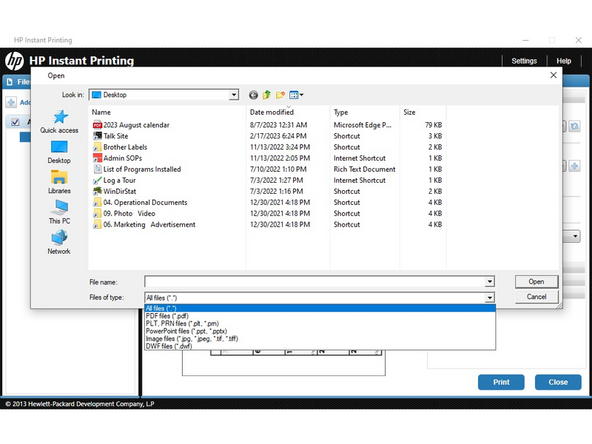
Task: Select the WinDirStat shortcut
Action: pyautogui.click(x=114, y=191)
